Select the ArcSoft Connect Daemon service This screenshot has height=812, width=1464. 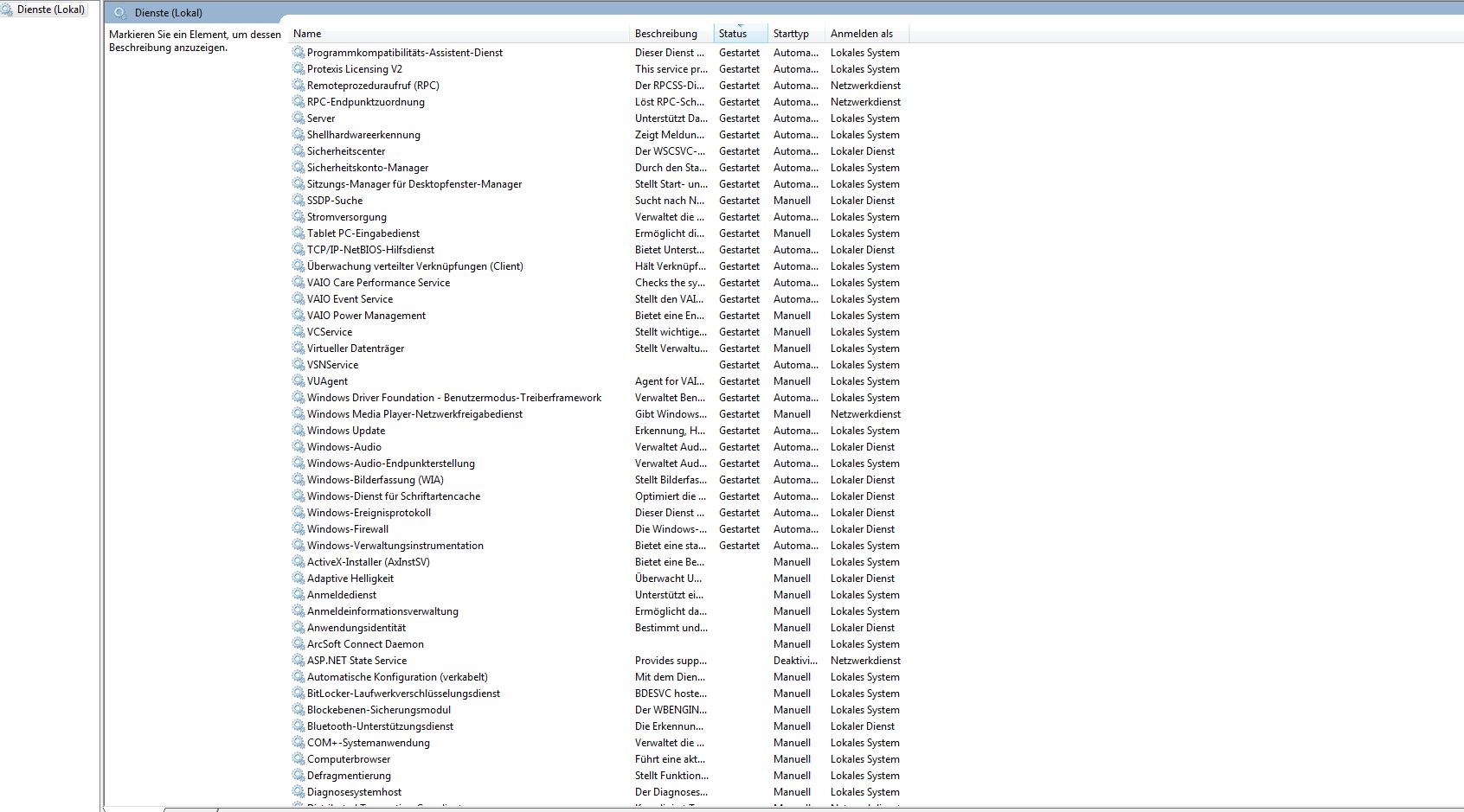click(365, 644)
